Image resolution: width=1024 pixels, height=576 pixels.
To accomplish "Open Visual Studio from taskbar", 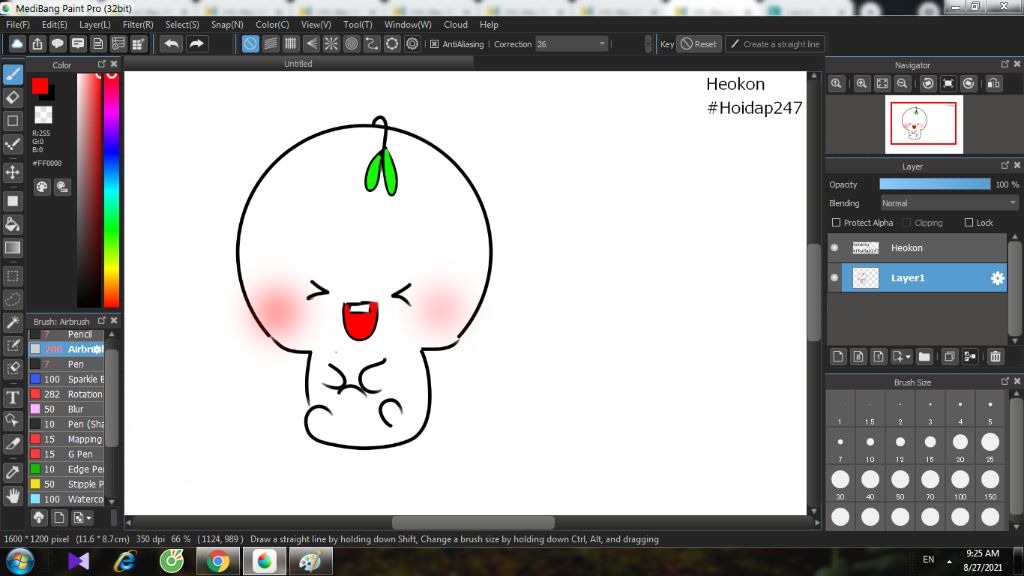I will click(78, 562).
